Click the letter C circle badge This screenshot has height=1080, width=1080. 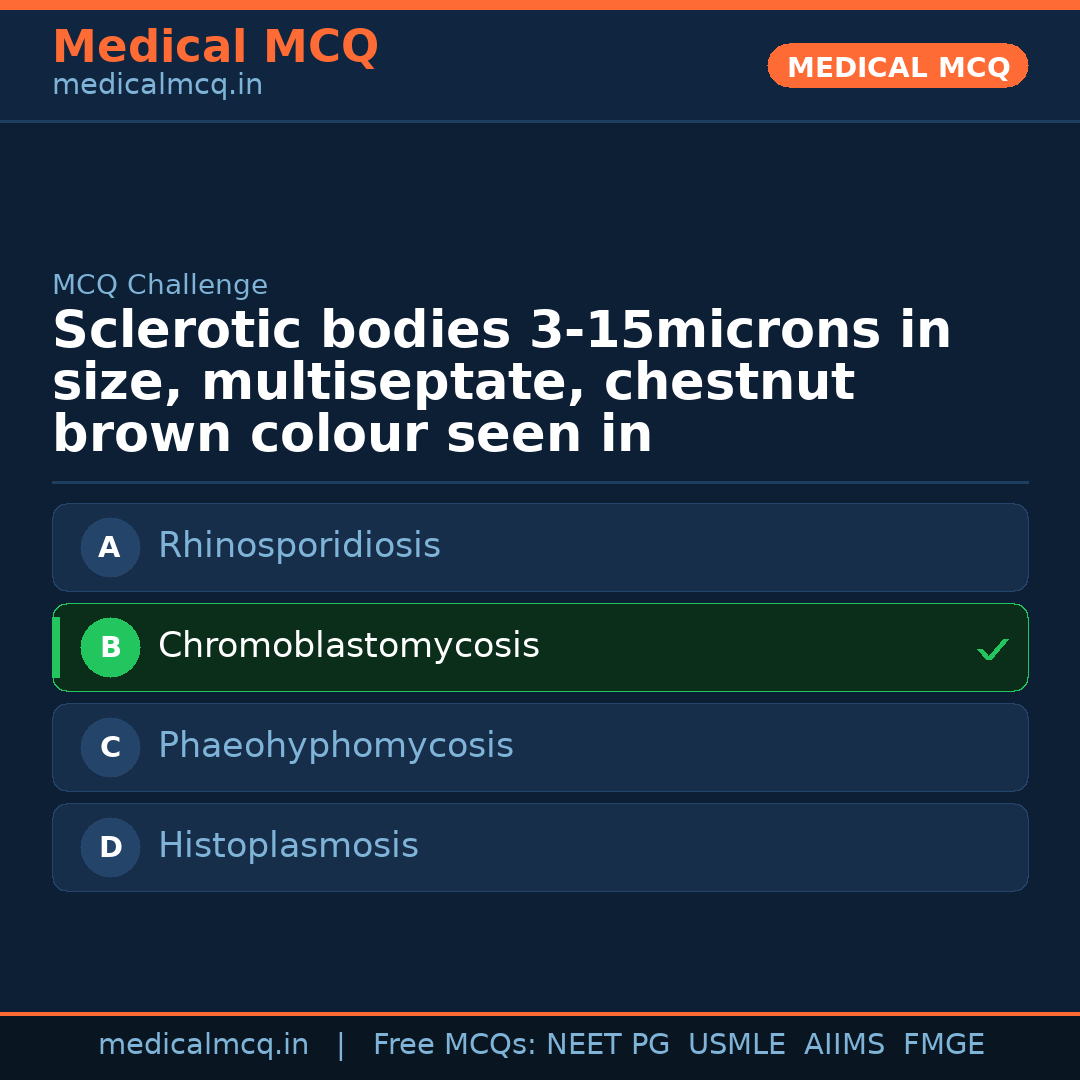pyautogui.click(x=110, y=747)
